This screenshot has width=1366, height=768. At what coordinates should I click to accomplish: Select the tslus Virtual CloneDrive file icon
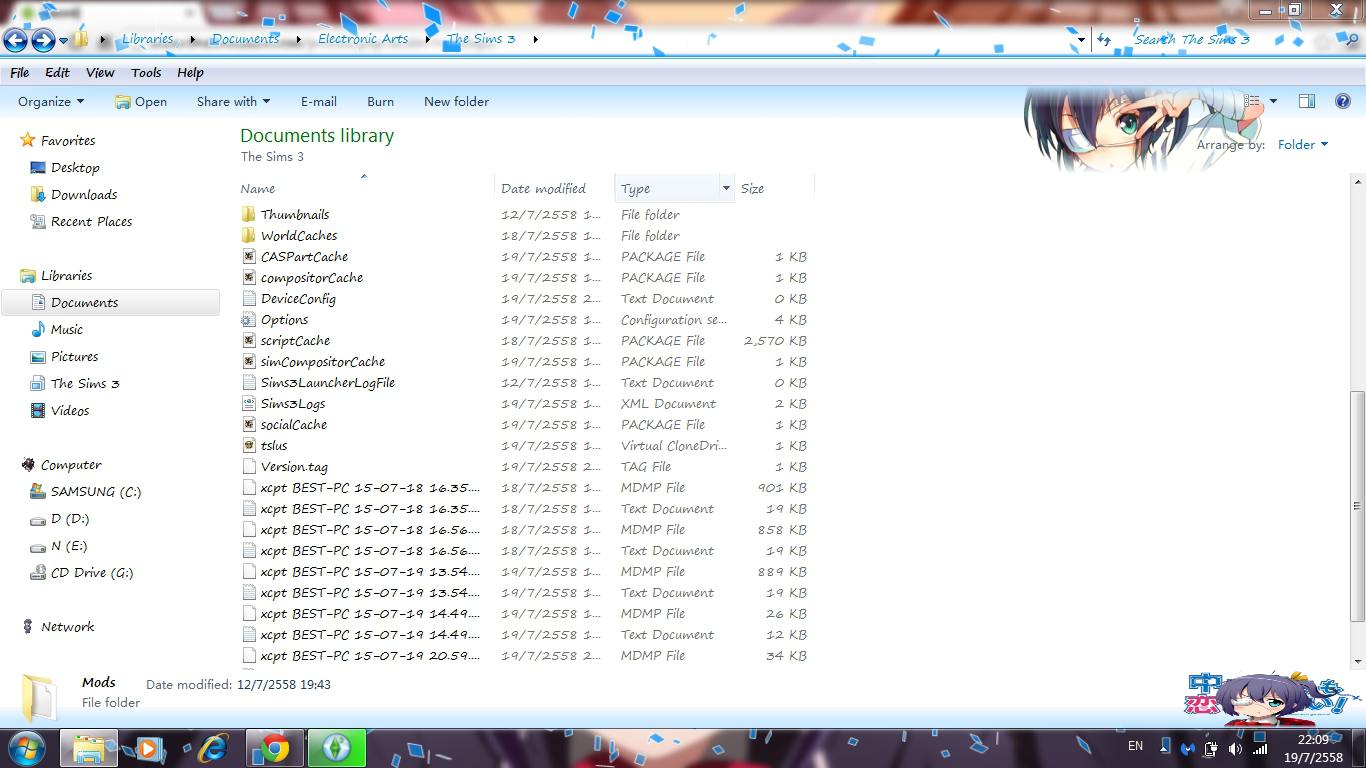(249, 446)
